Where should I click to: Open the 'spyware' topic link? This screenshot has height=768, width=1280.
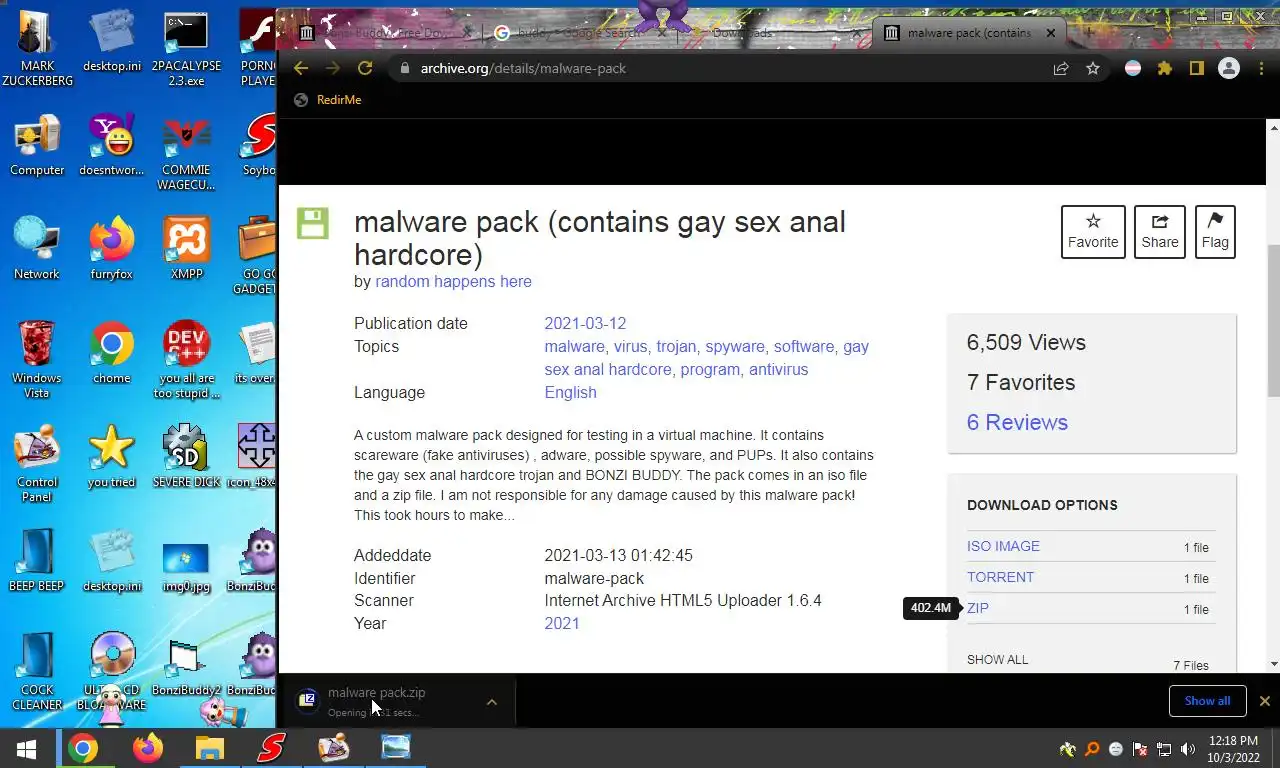pos(735,347)
